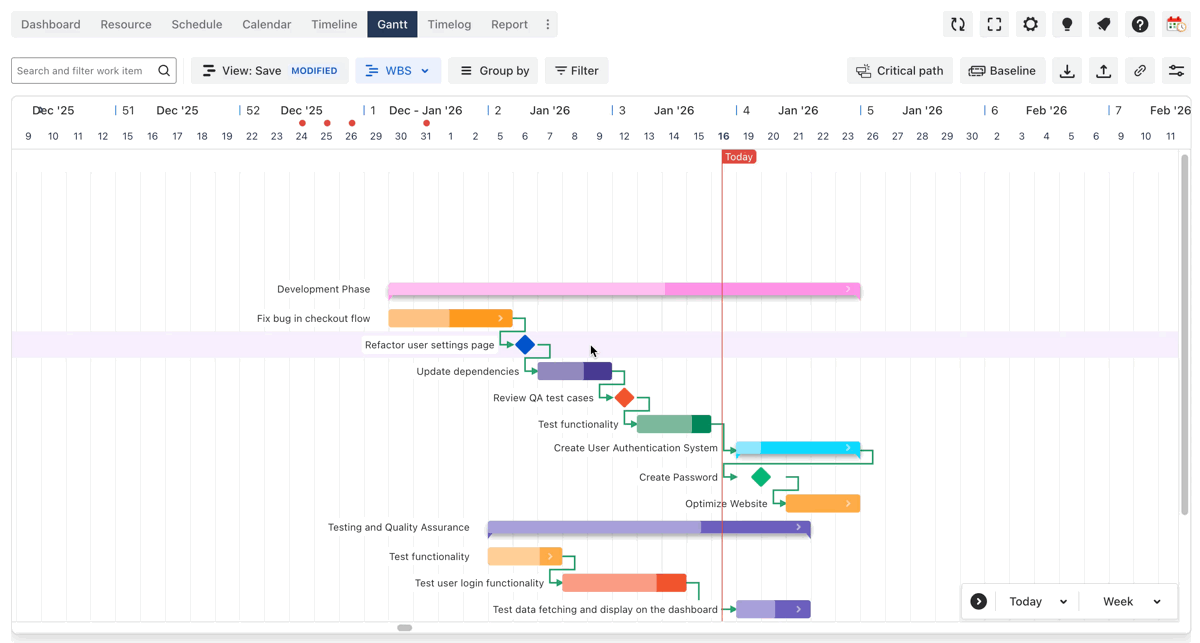Switch to the Timeline tab

tap(334, 24)
